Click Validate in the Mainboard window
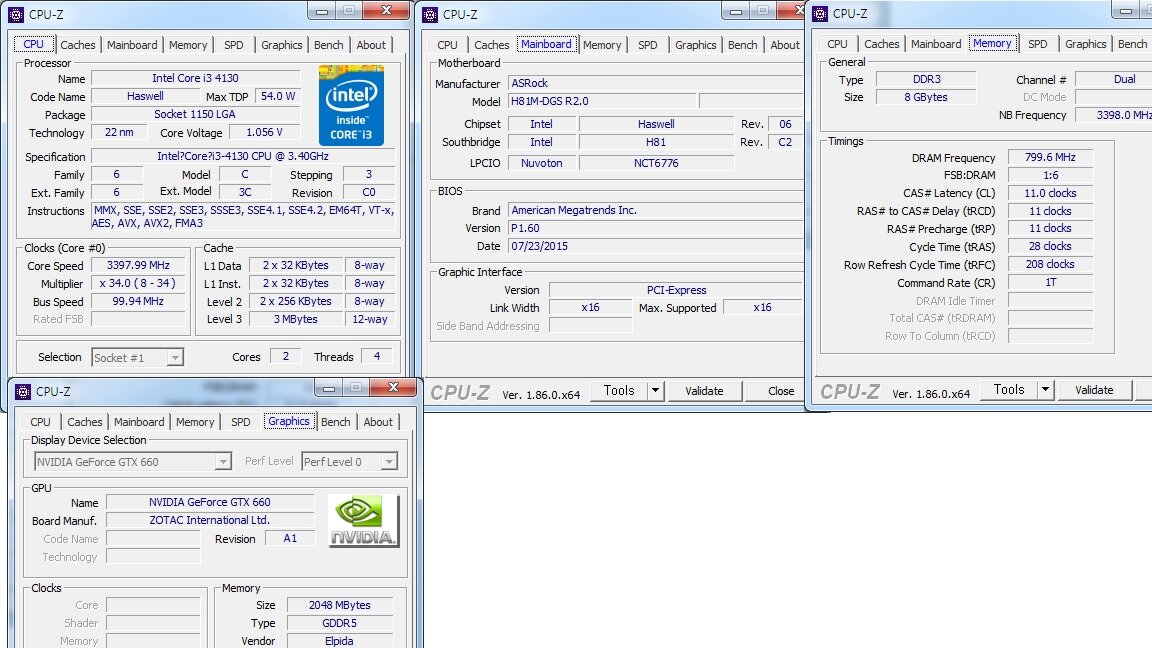The height and width of the screenshot is (648, 1152). tap(705, 391)
